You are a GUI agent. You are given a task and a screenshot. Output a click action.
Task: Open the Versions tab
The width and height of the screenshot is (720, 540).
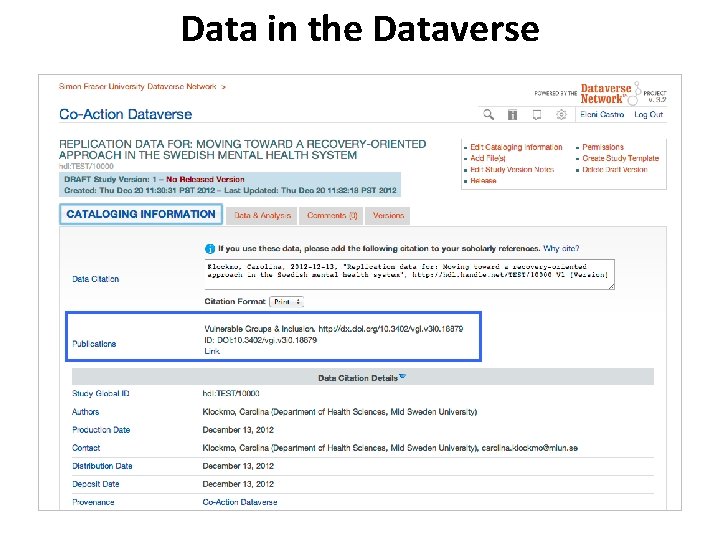(x=388, y=215)
